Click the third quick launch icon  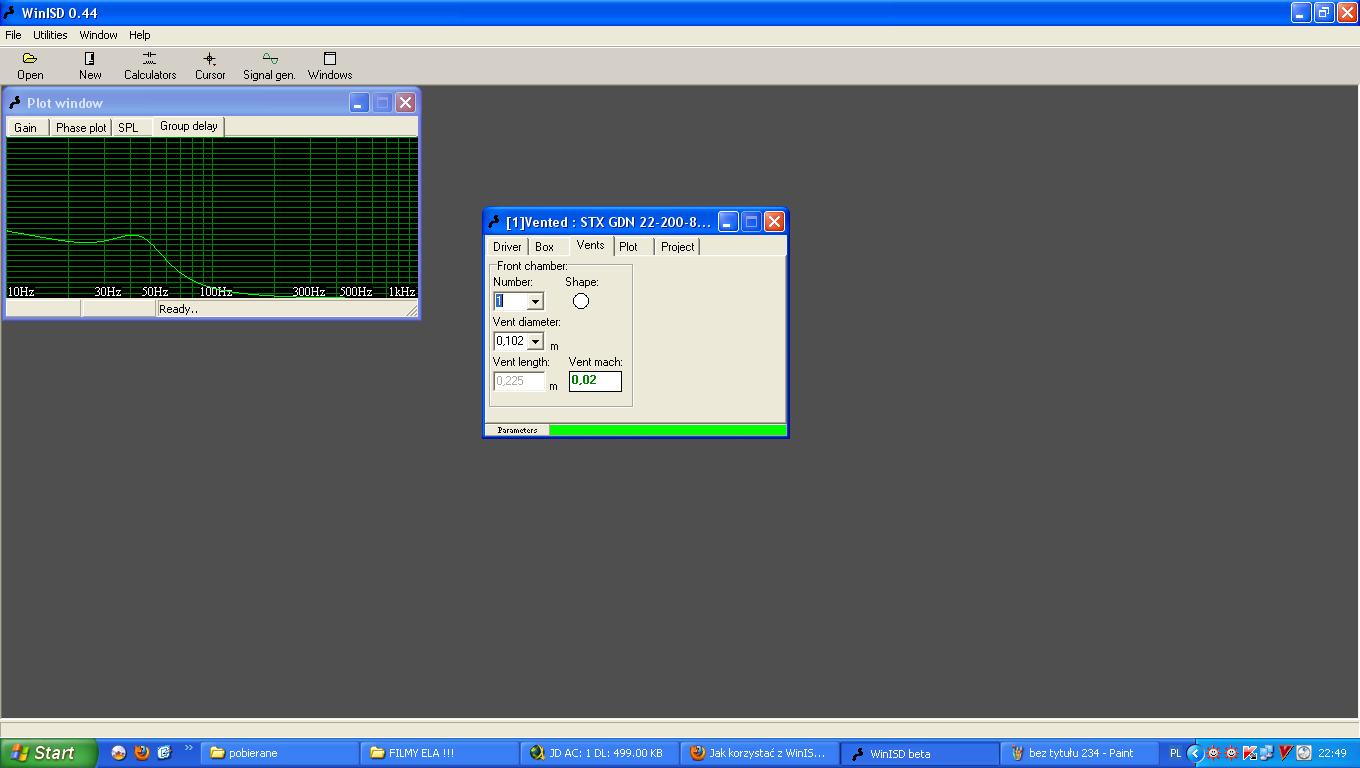click(x=164, y=753)
